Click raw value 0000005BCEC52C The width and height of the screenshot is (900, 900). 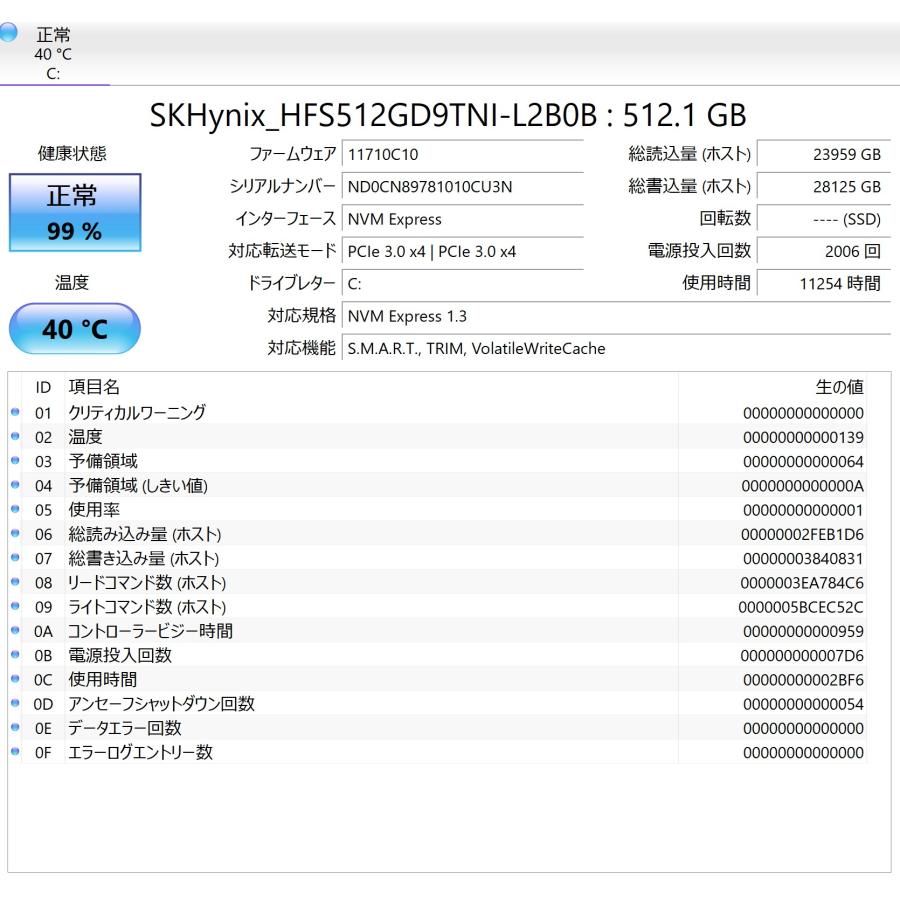coord(801,607)
